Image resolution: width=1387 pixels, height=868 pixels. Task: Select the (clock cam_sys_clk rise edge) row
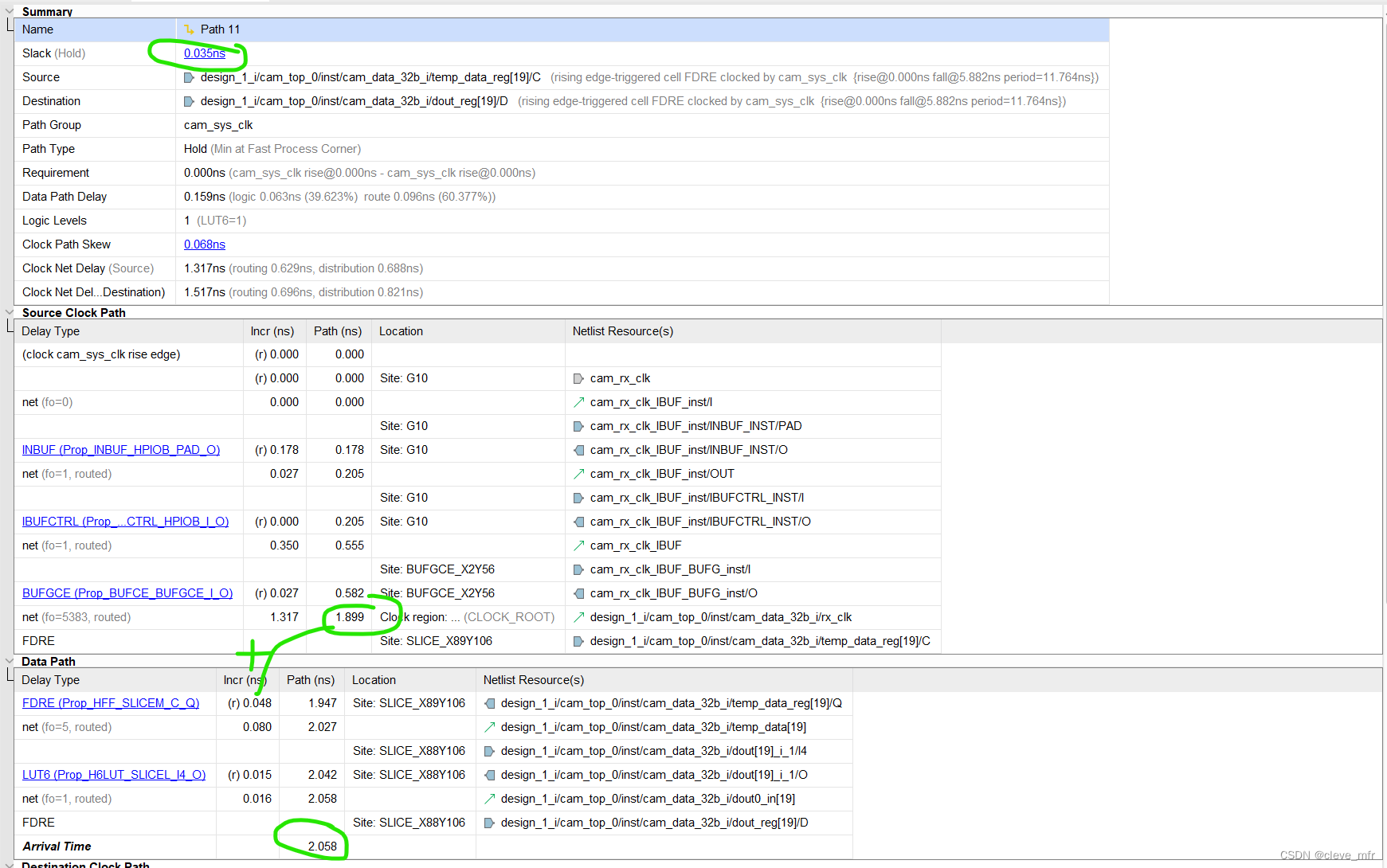tap(477, 354)
